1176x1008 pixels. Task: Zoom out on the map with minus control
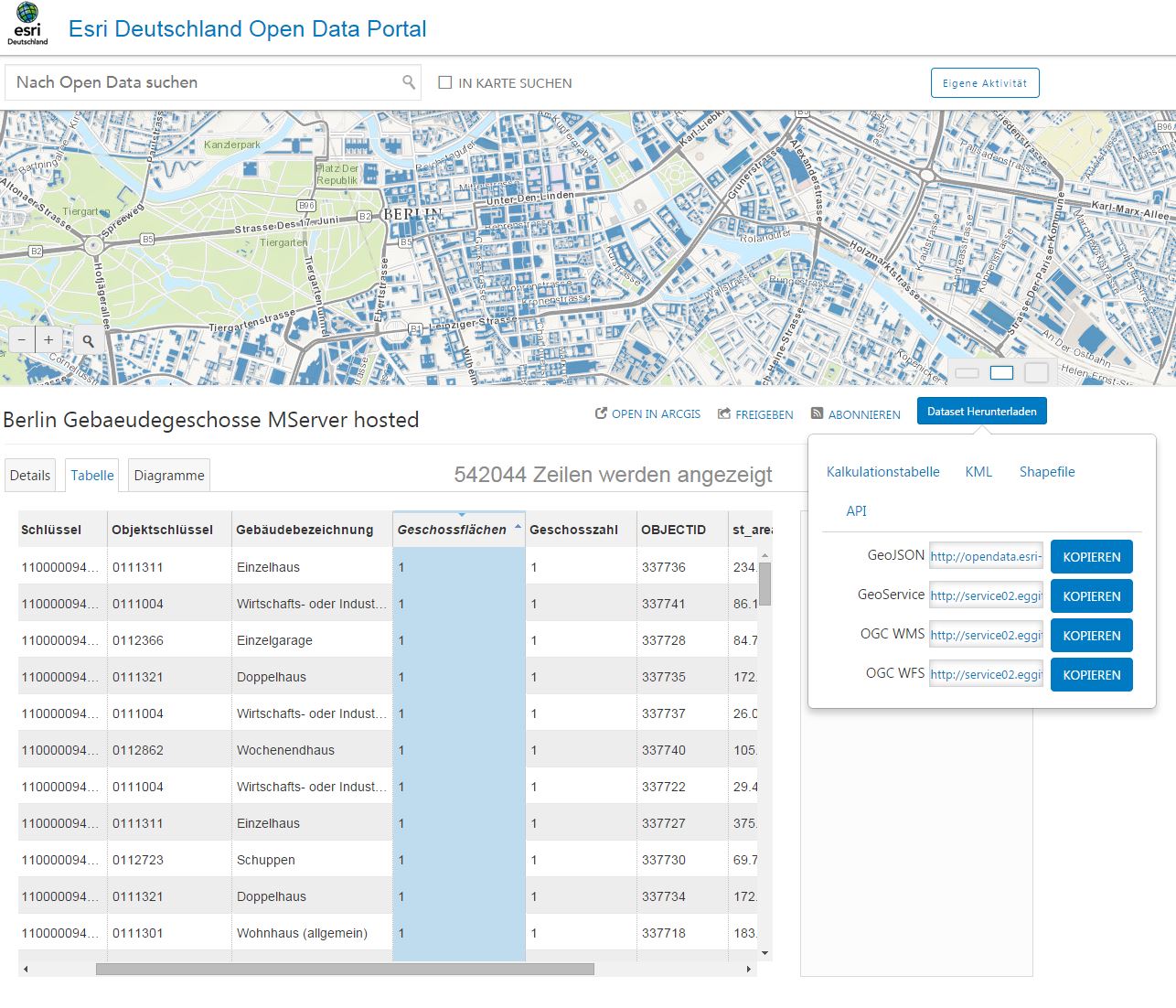(x=21, y=339)
